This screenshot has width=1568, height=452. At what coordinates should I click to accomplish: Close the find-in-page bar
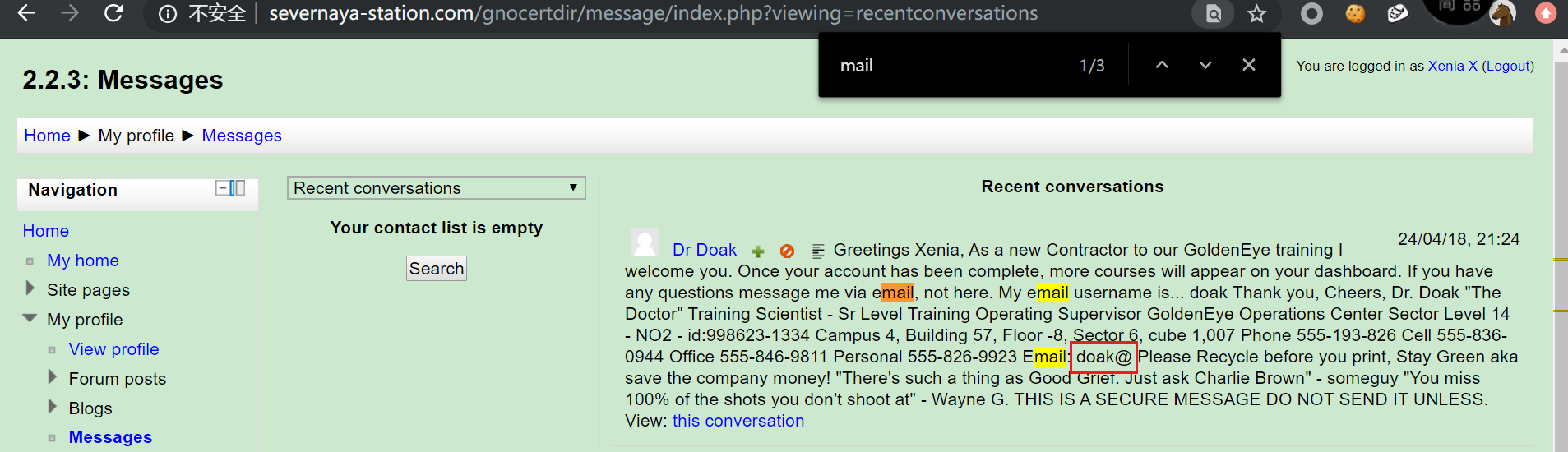point(1249,65)
